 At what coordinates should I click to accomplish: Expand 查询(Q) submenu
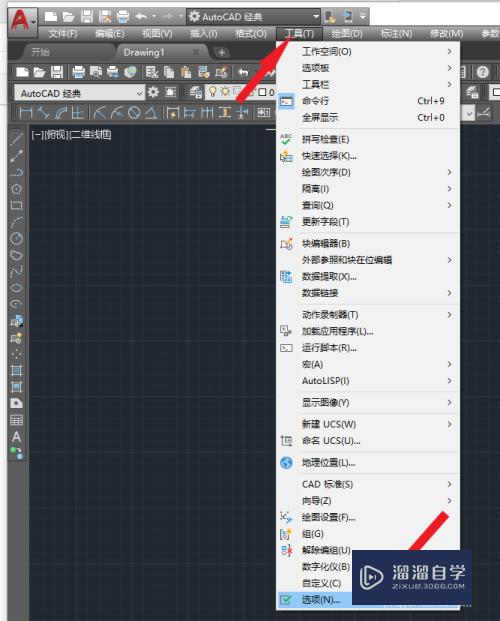click(368, 205)
